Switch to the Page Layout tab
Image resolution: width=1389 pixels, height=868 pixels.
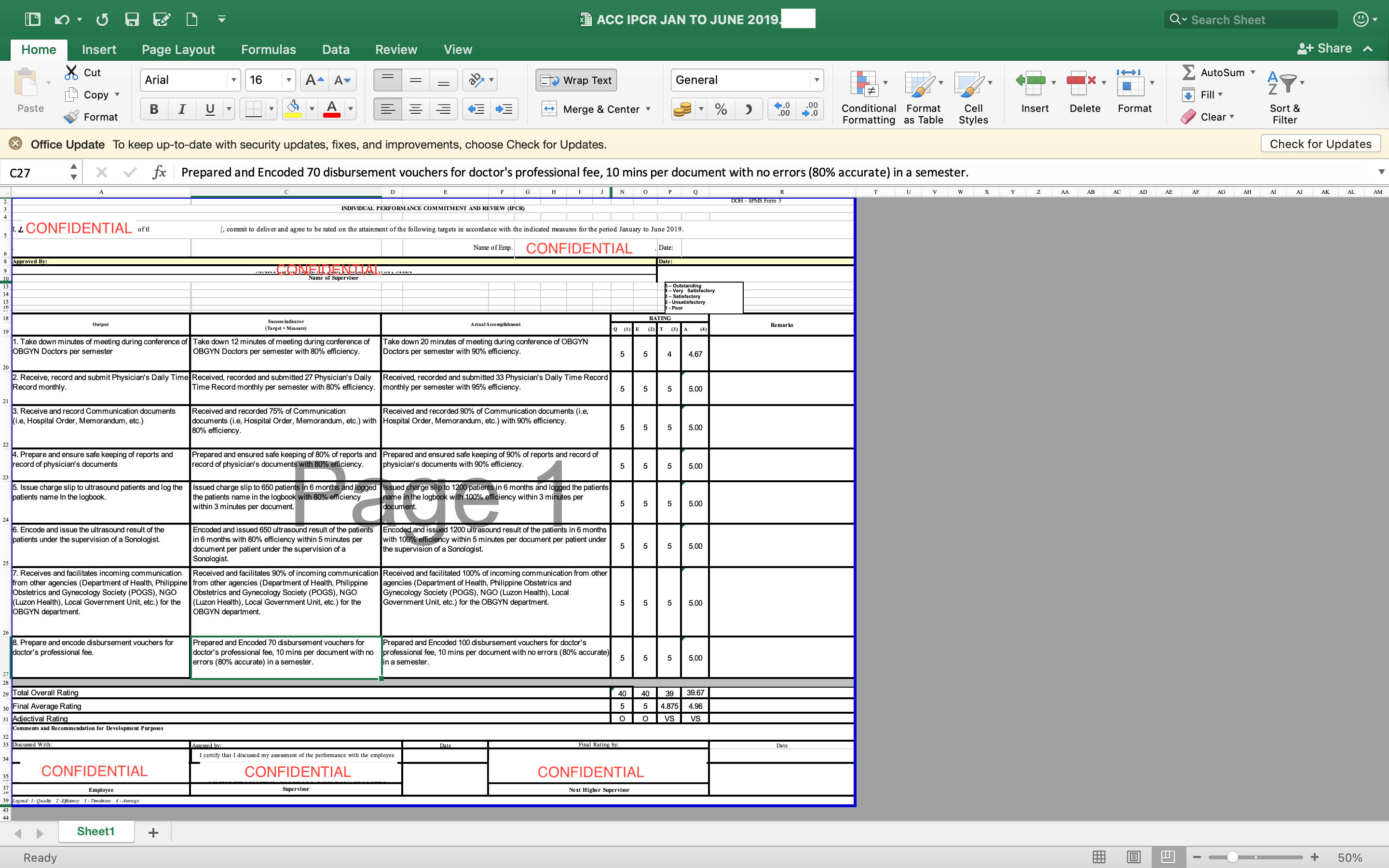pyautogui.click(x=178, y=50)
